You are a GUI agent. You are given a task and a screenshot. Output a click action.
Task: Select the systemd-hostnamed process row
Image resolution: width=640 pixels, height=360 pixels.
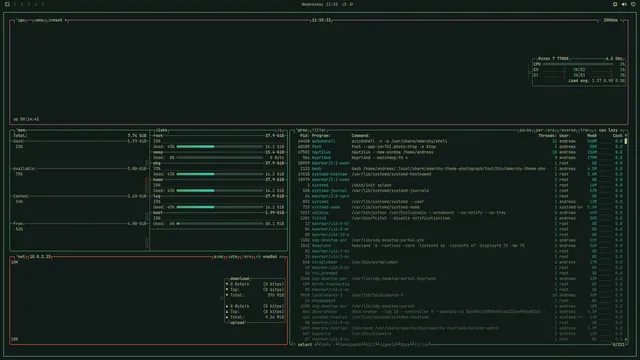click(x=460, y=174)
